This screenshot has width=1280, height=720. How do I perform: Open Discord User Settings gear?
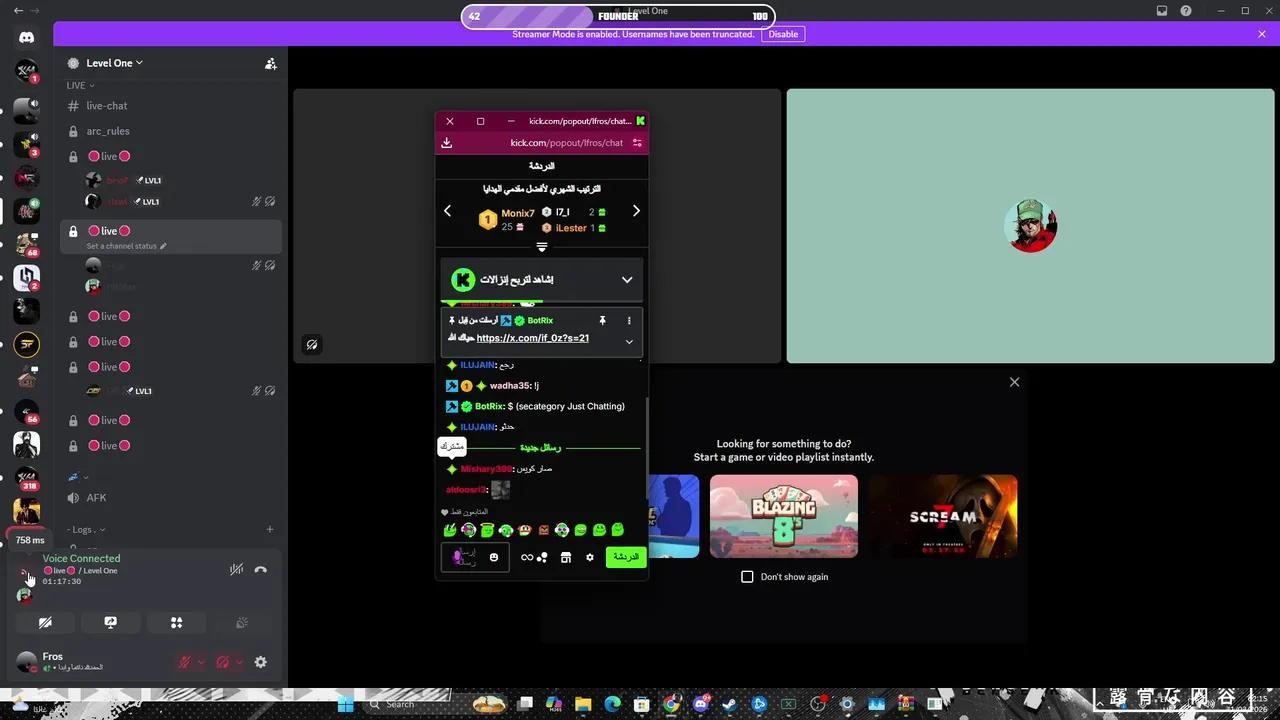(x=261, y=662)
